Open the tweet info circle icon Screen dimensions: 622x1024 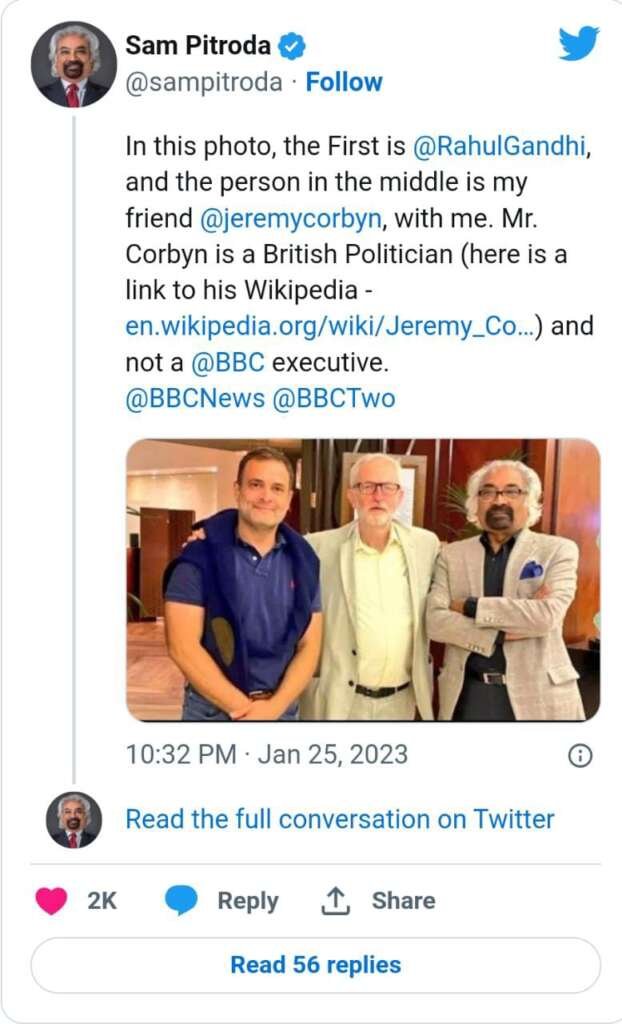(580, 755)
